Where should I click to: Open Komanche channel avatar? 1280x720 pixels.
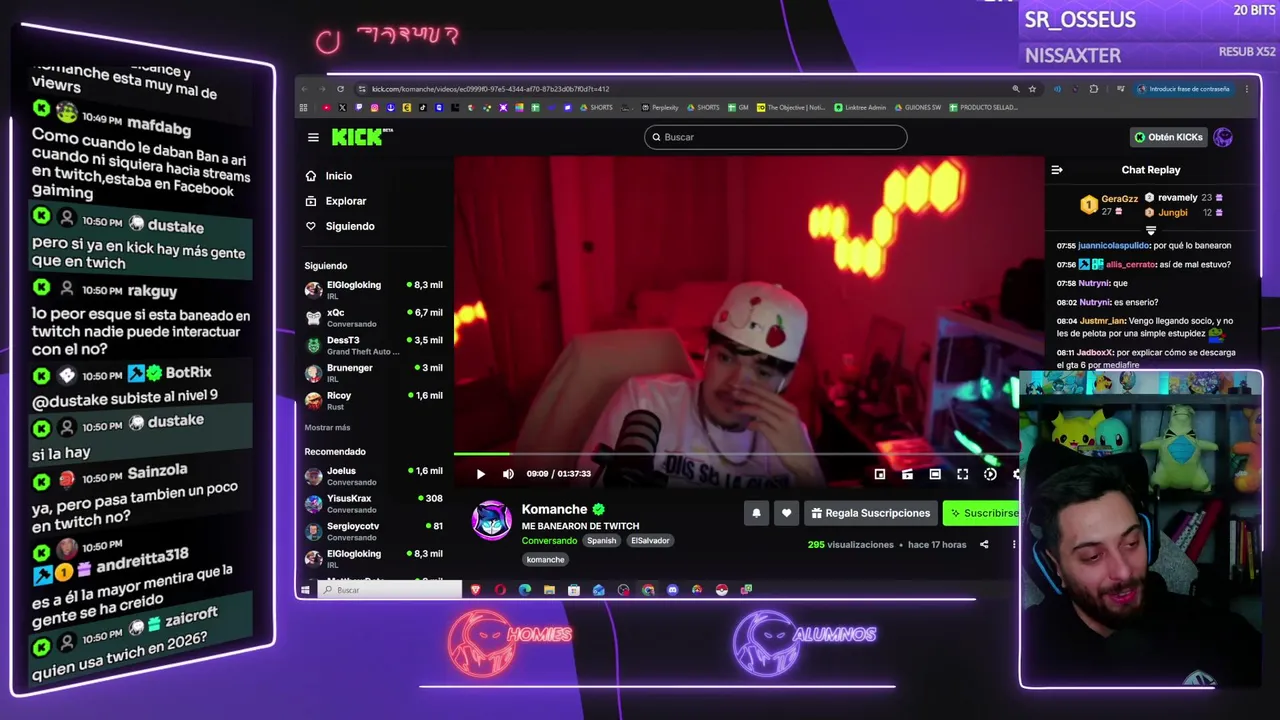pyautogui.click(x=492, y=521)
